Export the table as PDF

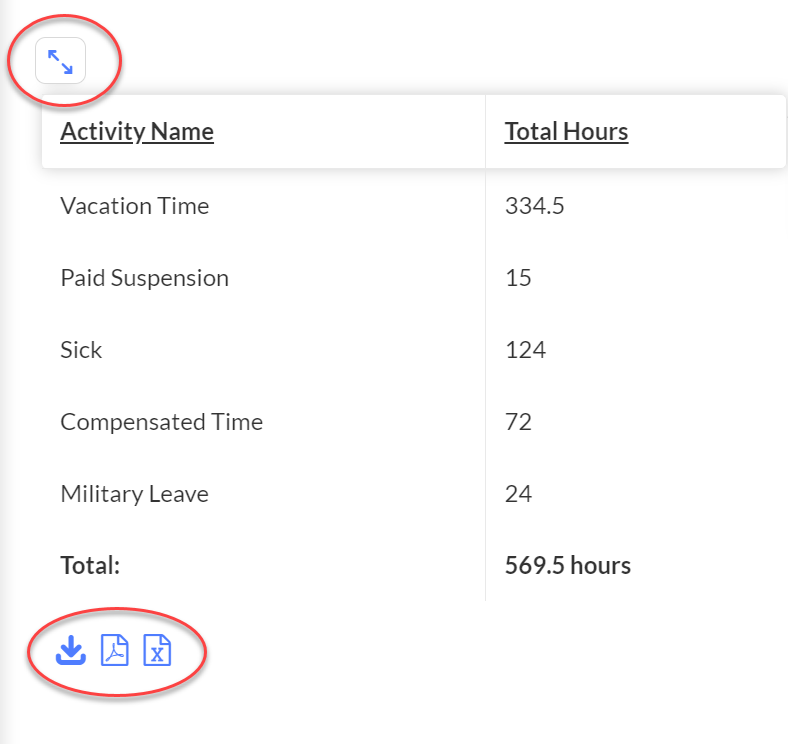tap(115, 650)
